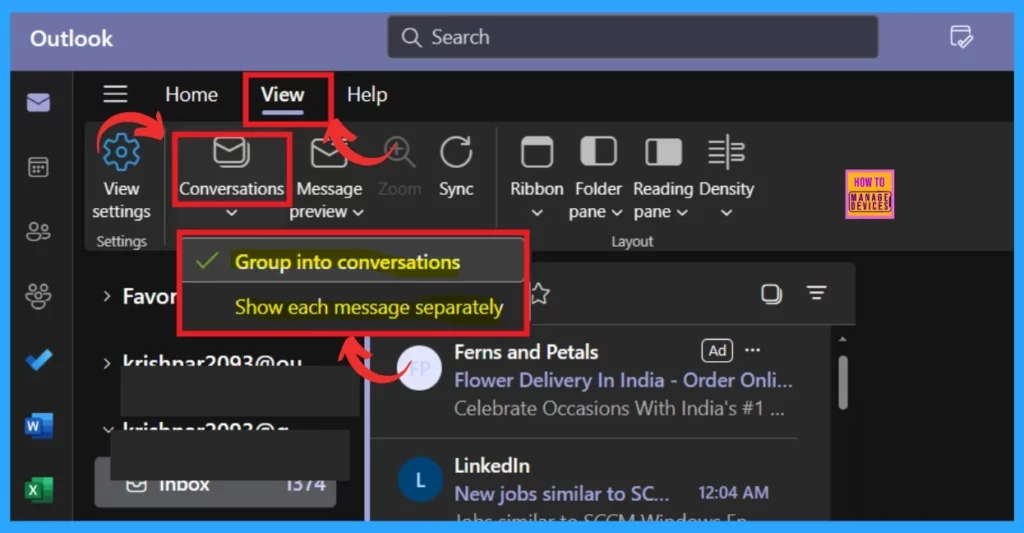1024x533 pixels.
Task: Launch the To Do checkmark app
Action: 39,360
